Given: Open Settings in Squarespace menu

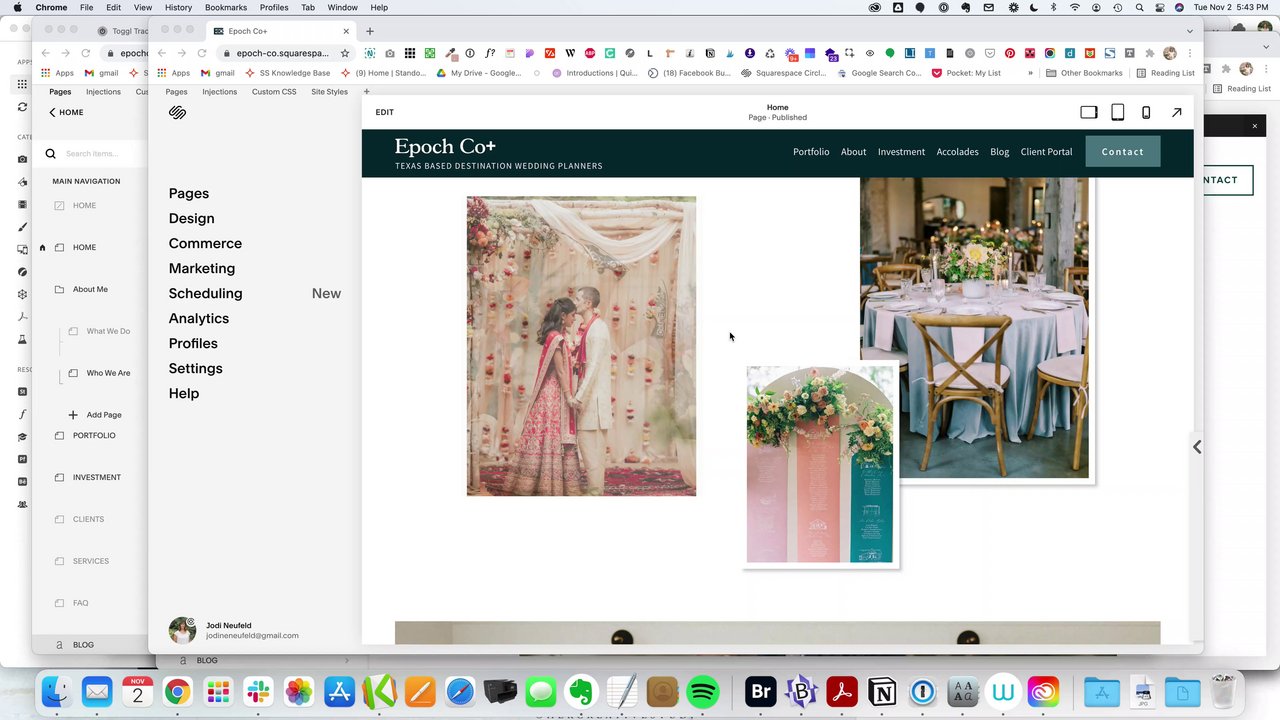Looking at the screenshot, I should (x=196, y=368).
